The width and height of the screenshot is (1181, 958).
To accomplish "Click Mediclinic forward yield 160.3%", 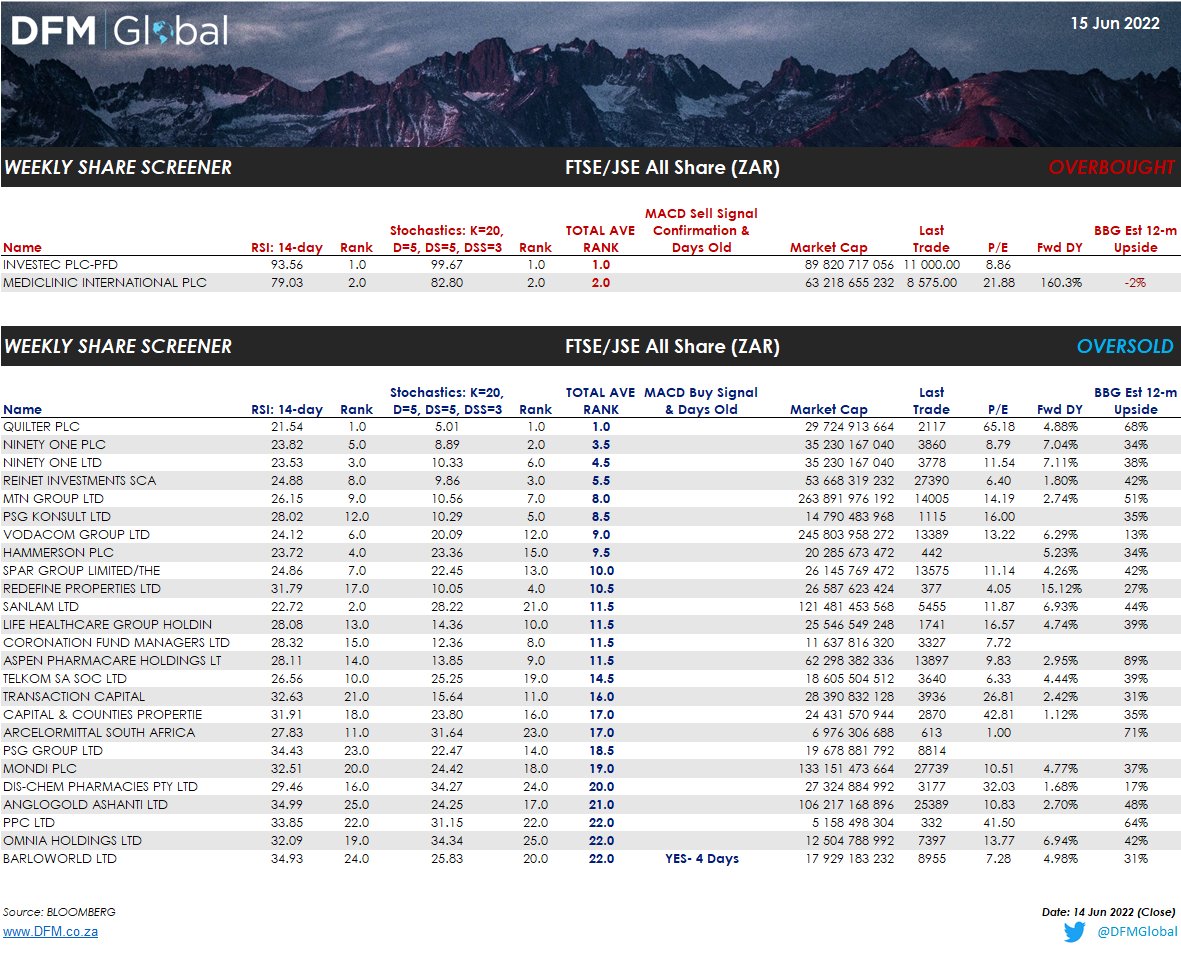I will tap(1061, 283).
